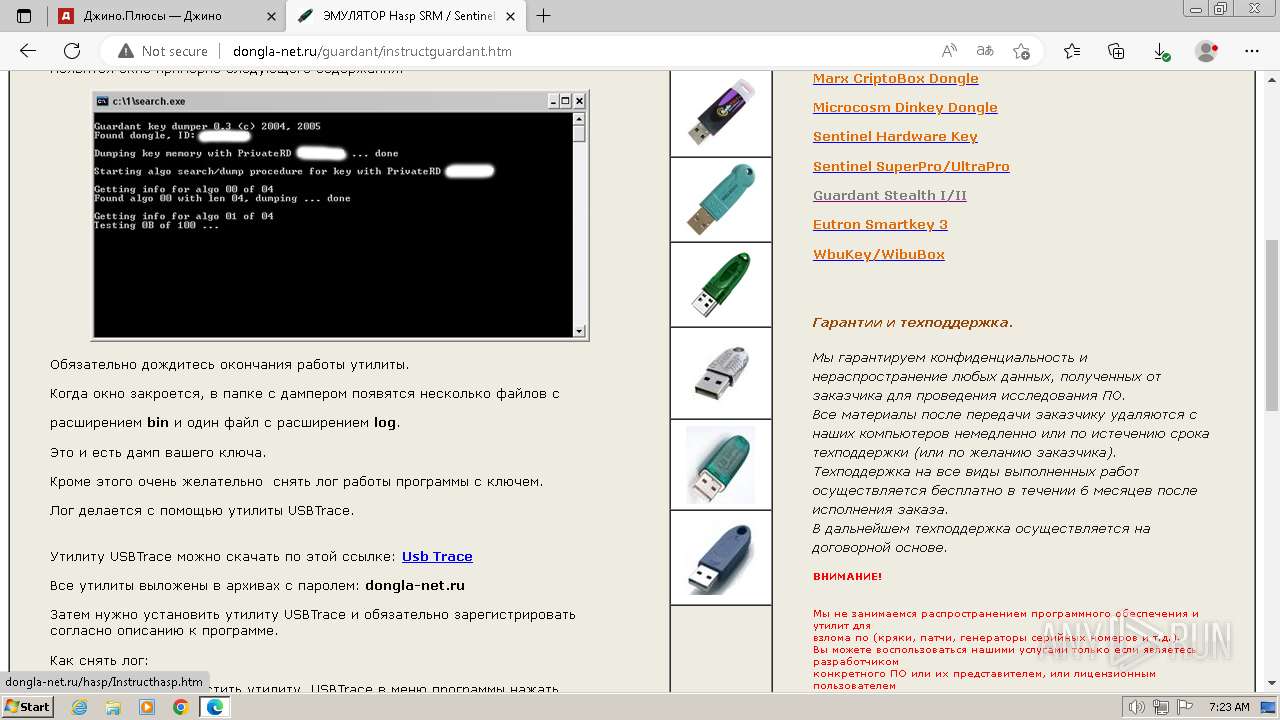The width and height of the screenshot is (1280, 720).
Task: Open the Guardant Stealth I/II link
Action: [x=890, y=195]
